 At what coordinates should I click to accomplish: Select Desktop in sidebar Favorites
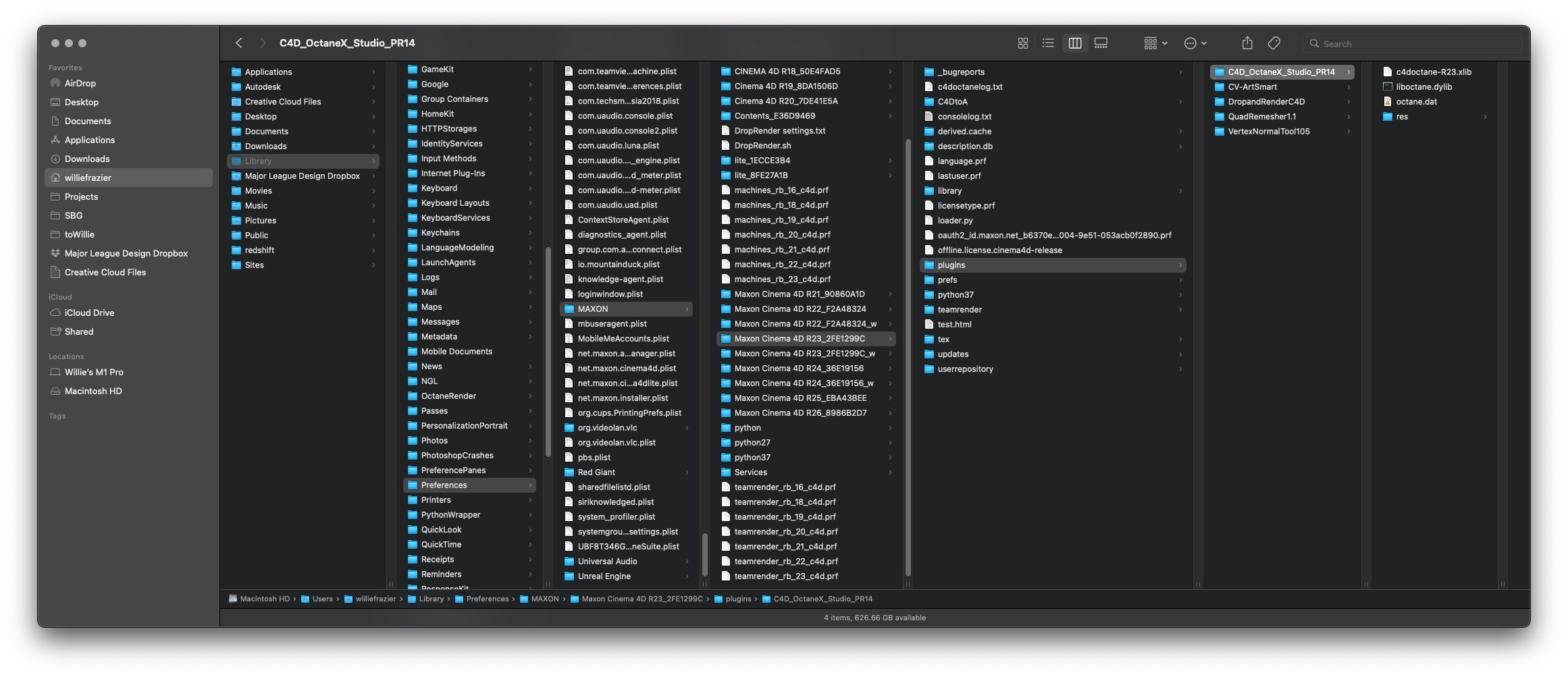pos(128,102)
